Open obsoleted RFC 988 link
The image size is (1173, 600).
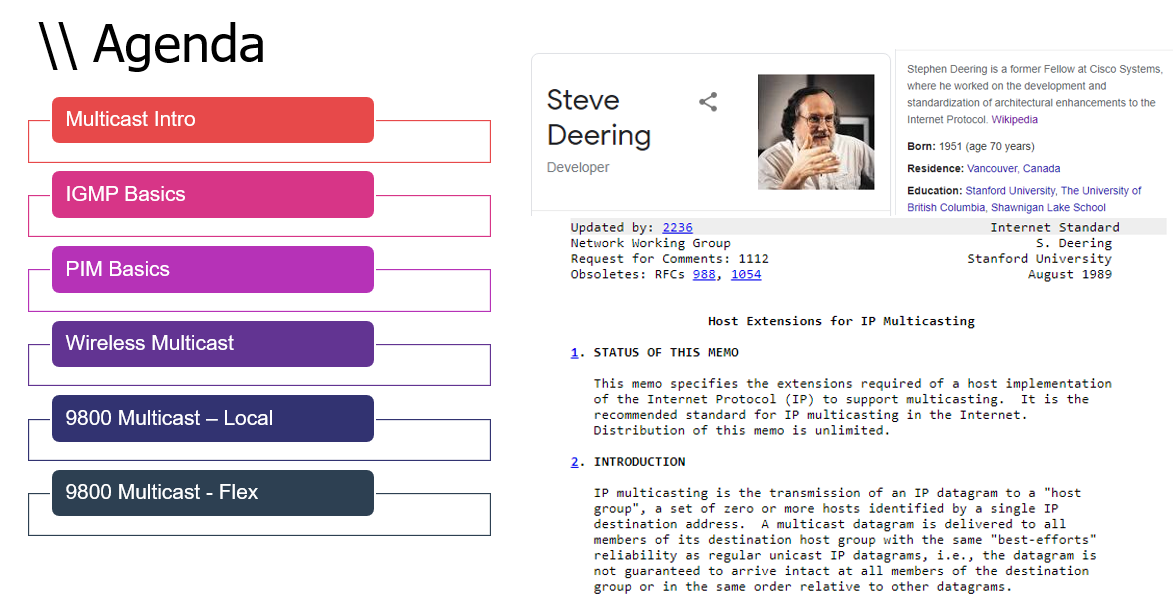click(x=704, y=274)
